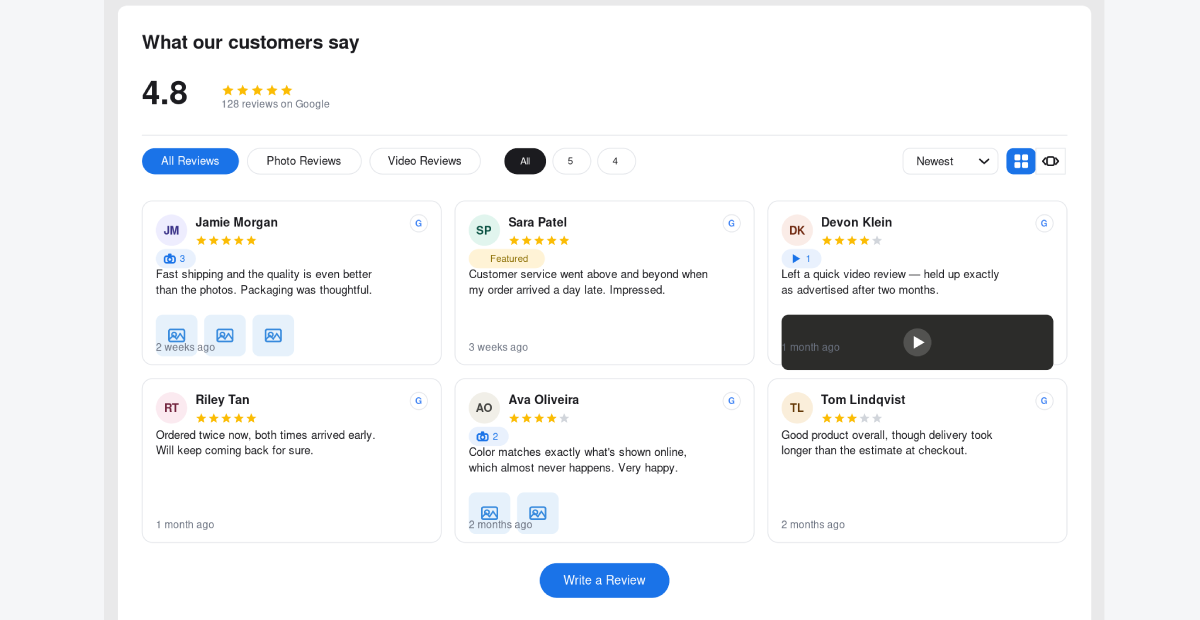Click the name Sara Patel
Image resolution: width=1200 pixels, height=620 pixels.
pos(538,222)
